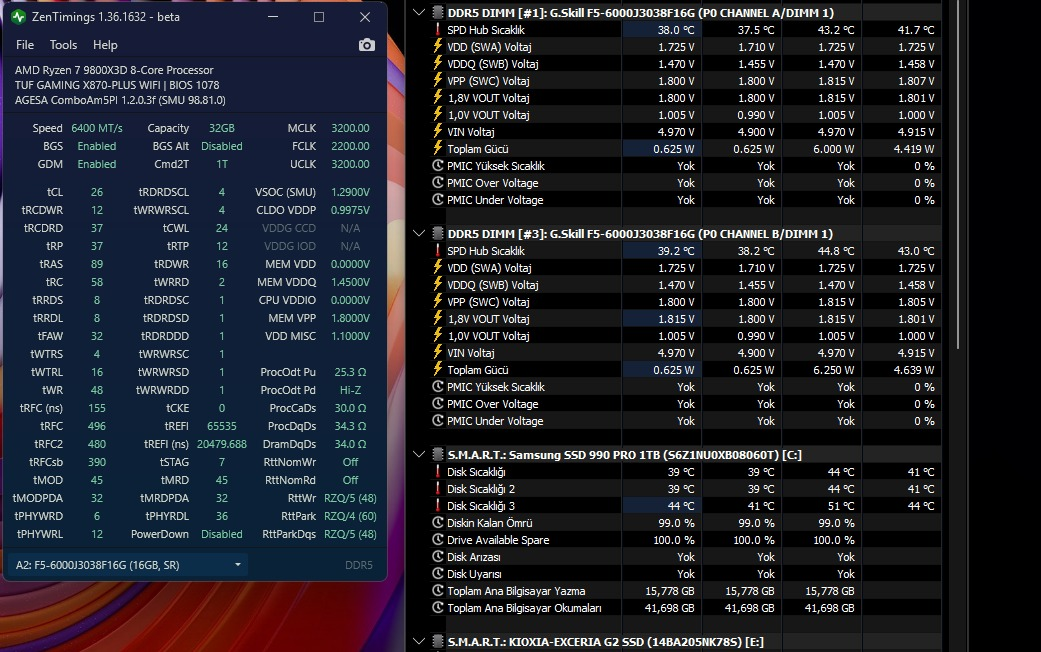1041x652 pixels.
Task: Click the lightning icon for DIMM #3 VDD (SWA) Voltaj
Action: (438, 268)
